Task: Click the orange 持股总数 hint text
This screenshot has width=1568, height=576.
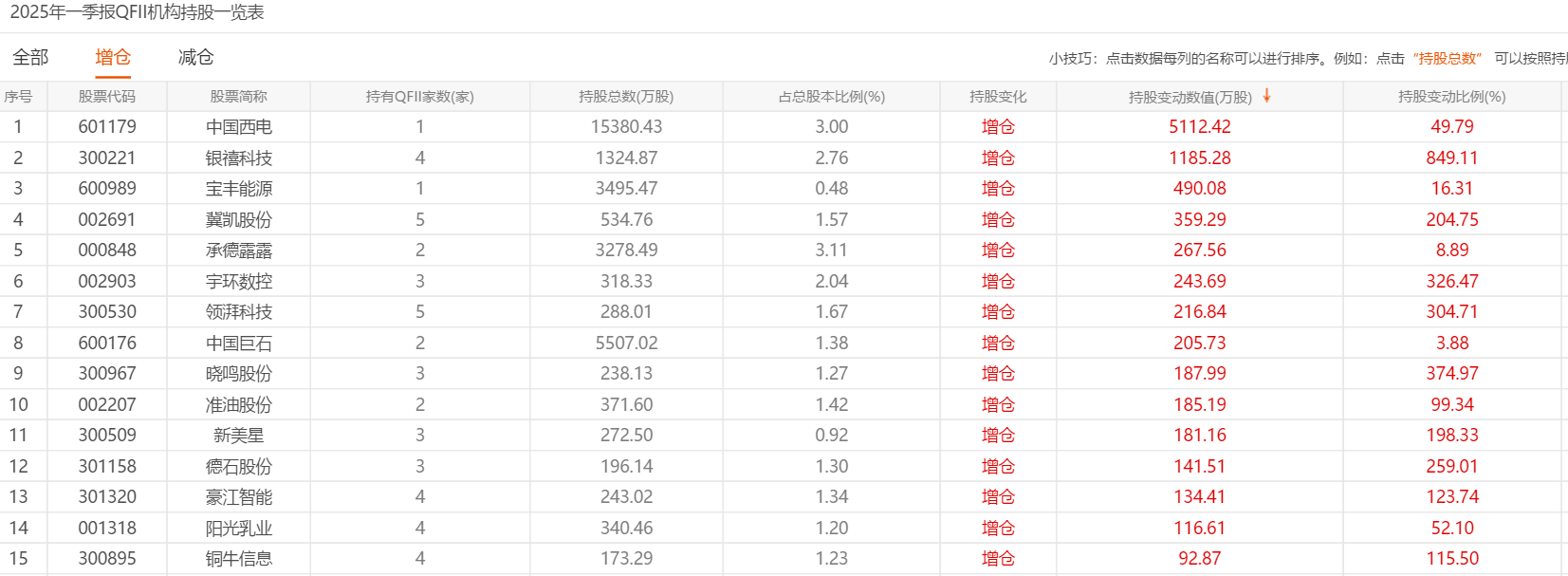Action: pyautogui.click(x=1448, y=59)
